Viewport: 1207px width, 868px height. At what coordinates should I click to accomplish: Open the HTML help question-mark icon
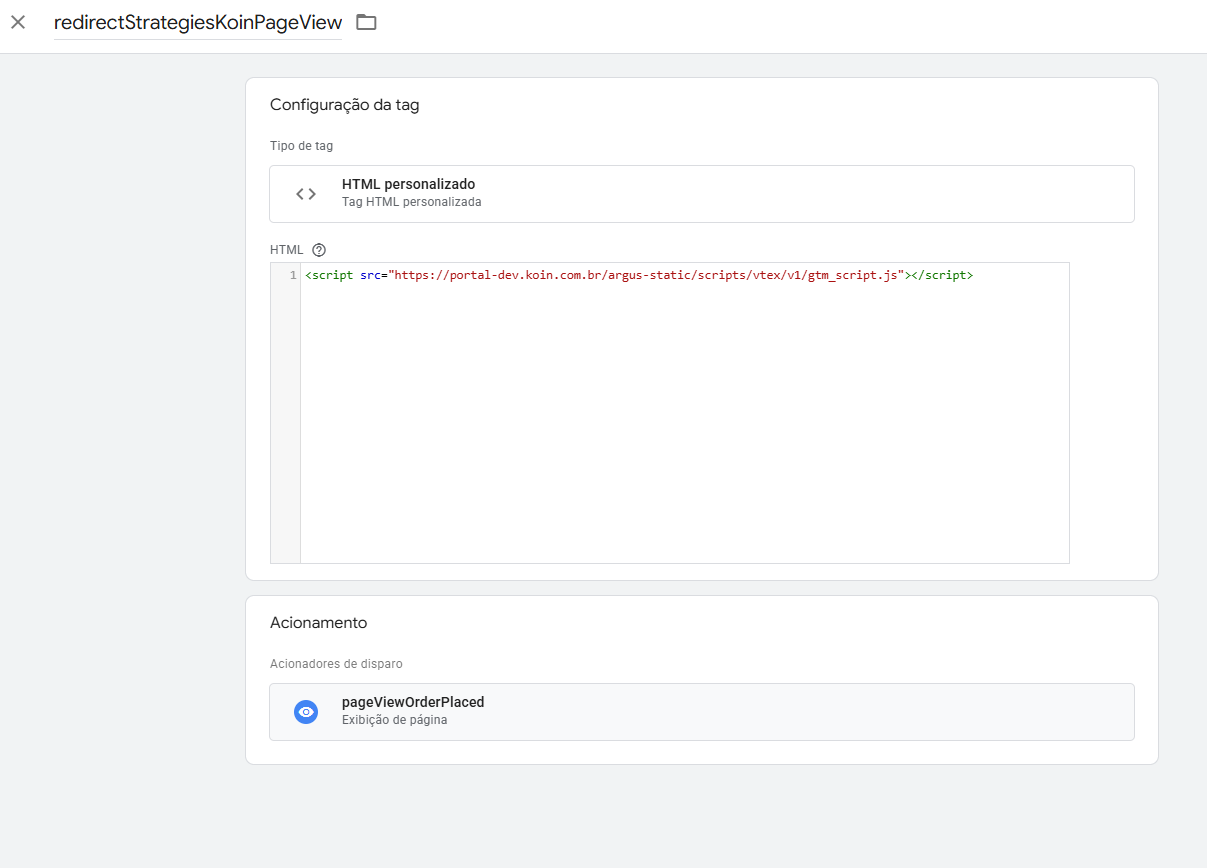pos(319,250)
